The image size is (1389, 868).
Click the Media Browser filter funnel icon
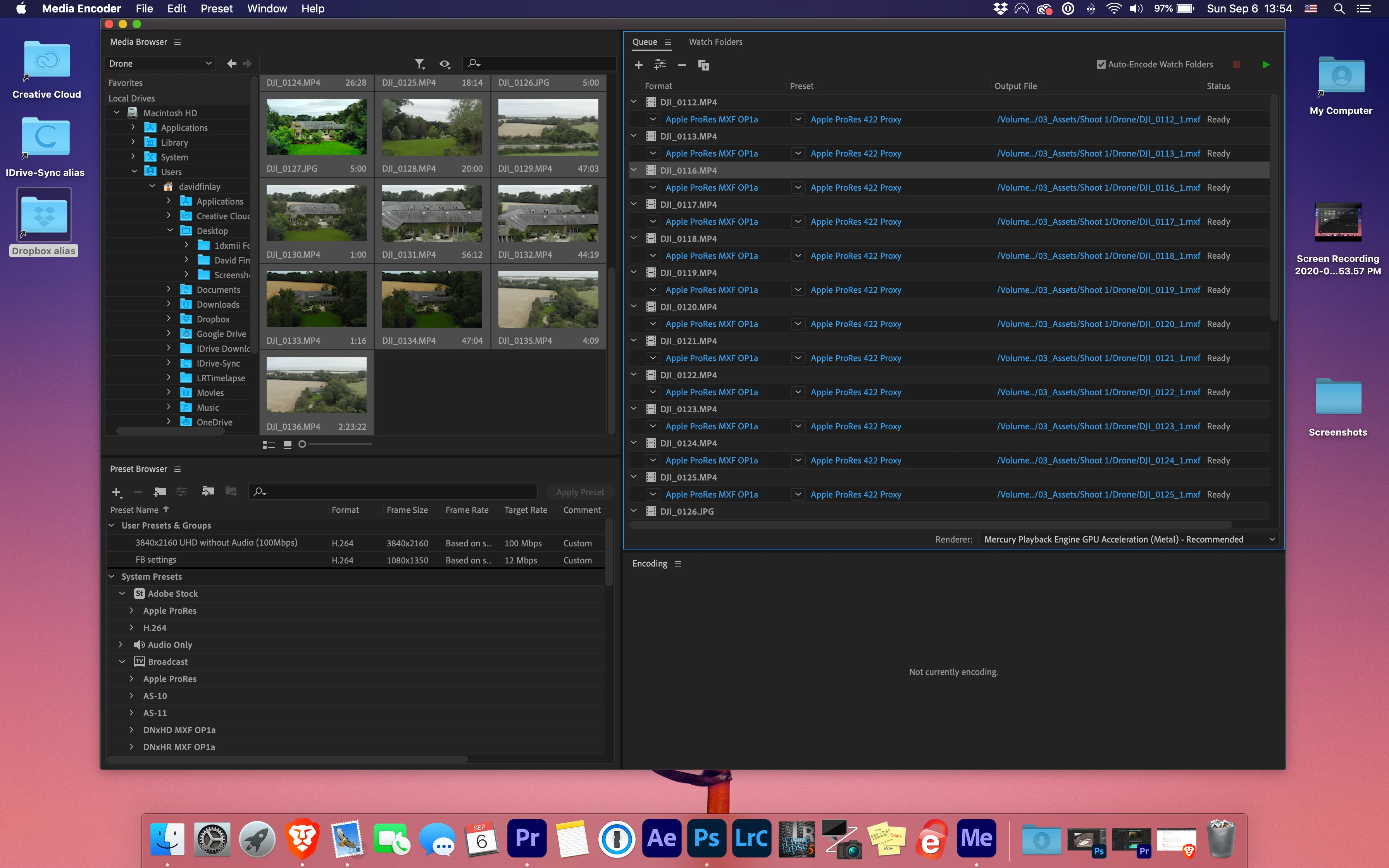click(x=420, y=64)
